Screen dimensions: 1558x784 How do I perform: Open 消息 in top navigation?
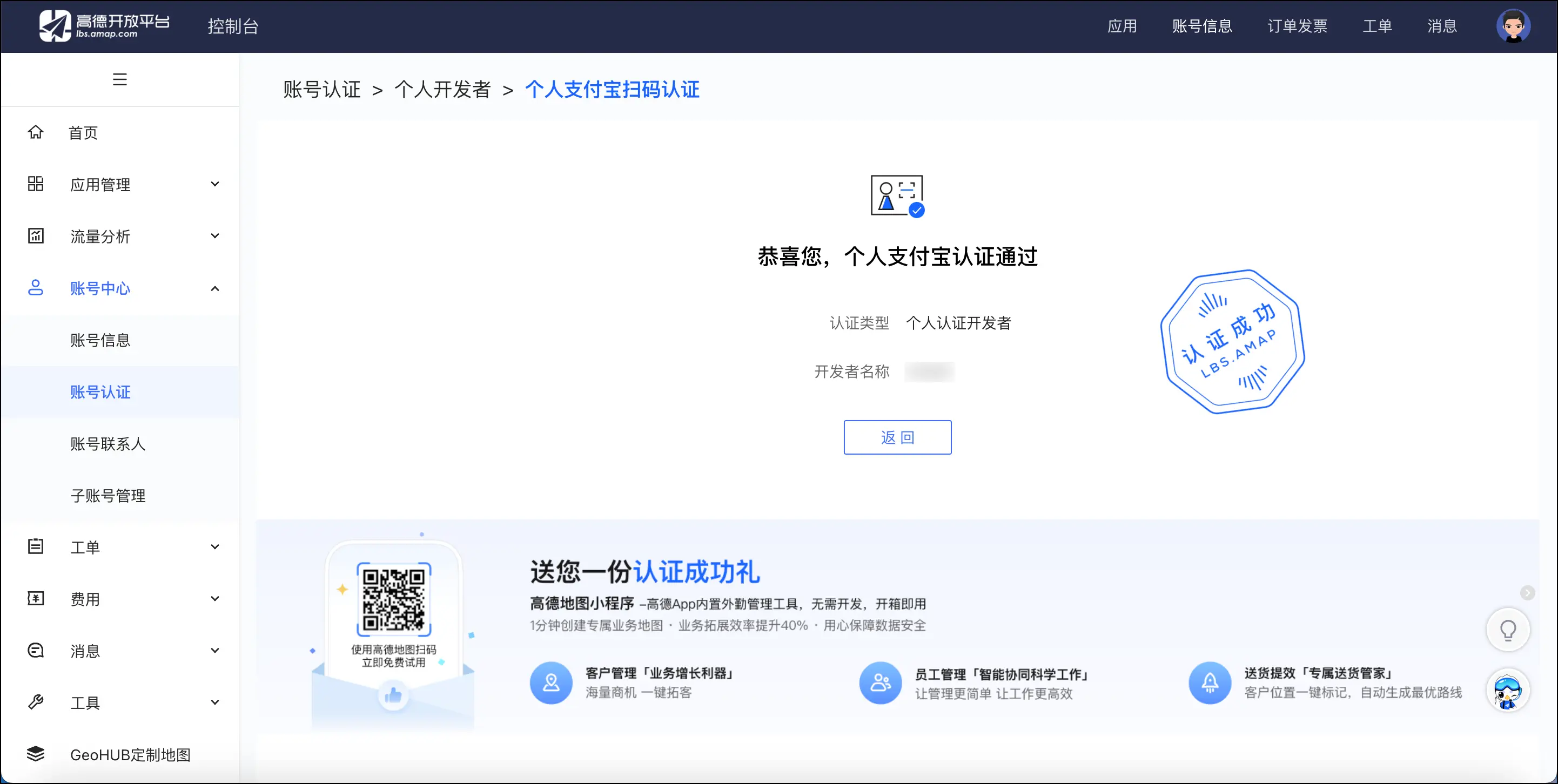tap(1442, 26)
